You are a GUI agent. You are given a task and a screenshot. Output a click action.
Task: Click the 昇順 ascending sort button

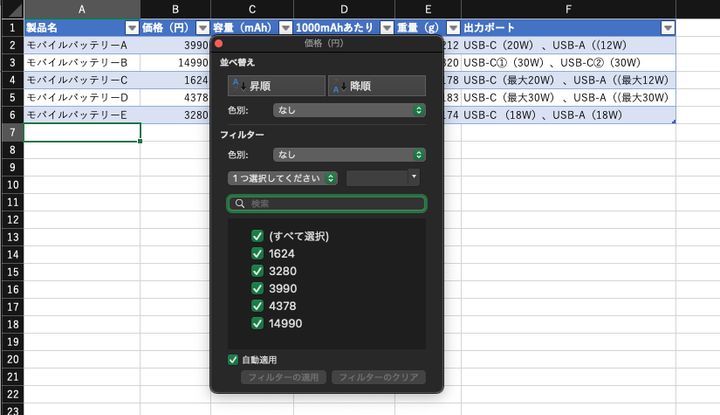click(275, 86)
